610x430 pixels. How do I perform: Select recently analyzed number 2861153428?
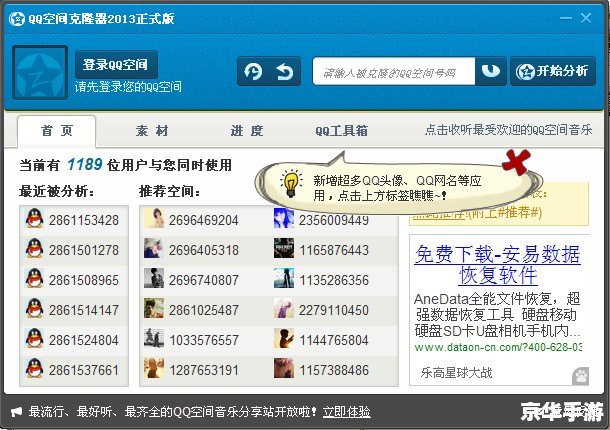point(84,220)
